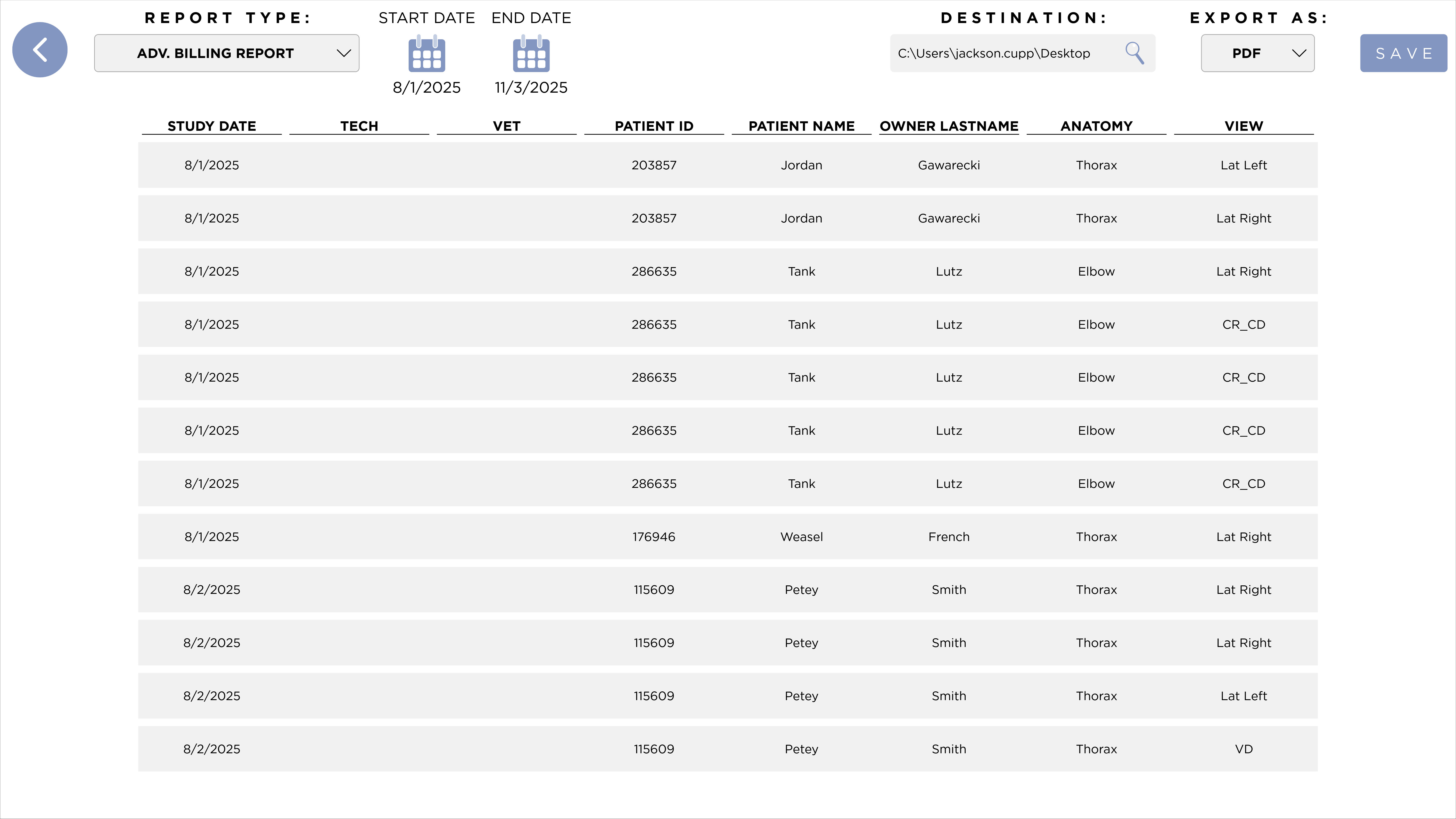Image resolution: width=1456 pixels, height=819 pixels.
Task: Sort by the OWNER LASTNAME column
Action: point(949,125)
